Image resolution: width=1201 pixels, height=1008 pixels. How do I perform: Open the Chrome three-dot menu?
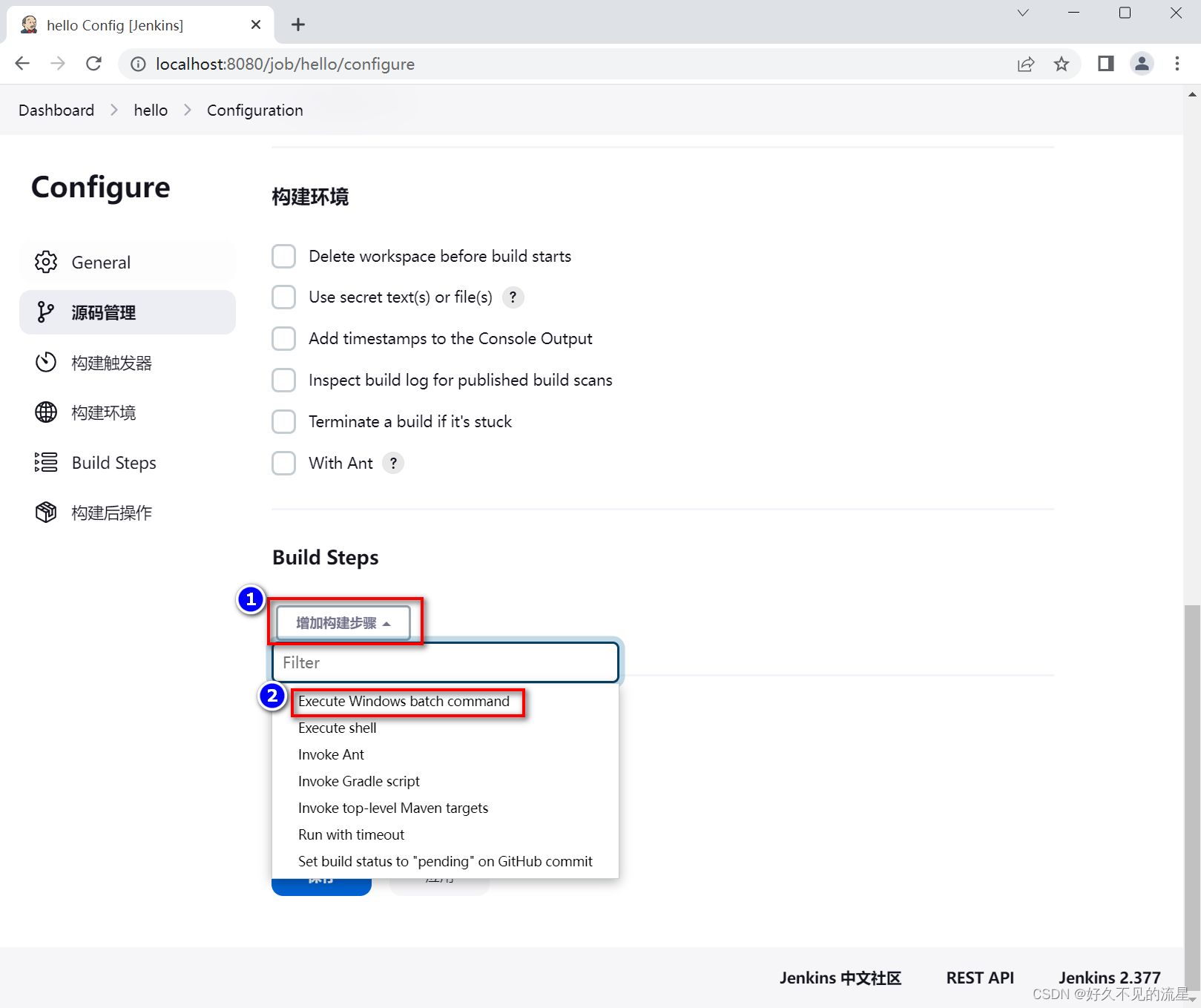click(1177, 64)
